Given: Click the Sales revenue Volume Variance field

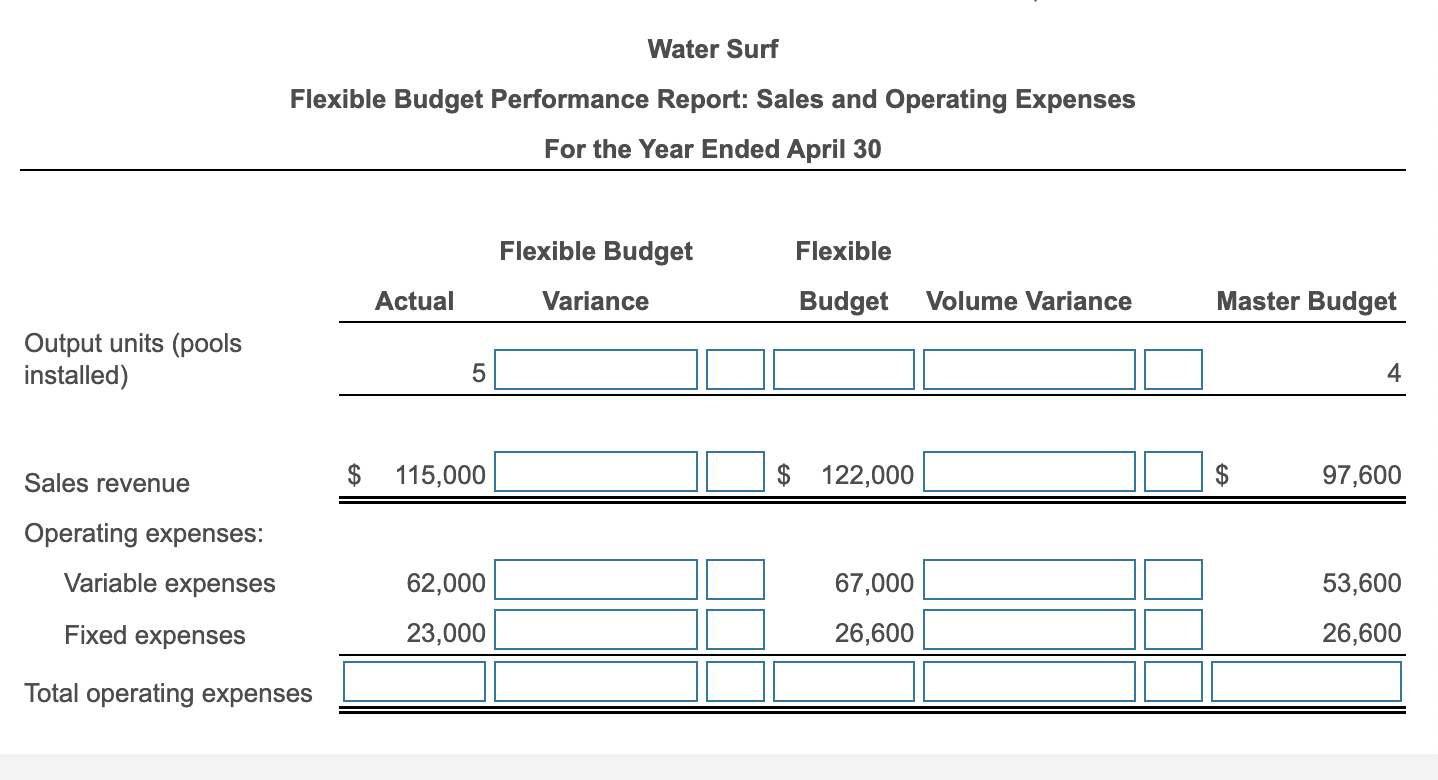Looking at the screenshot, I should coord(1028,471).
